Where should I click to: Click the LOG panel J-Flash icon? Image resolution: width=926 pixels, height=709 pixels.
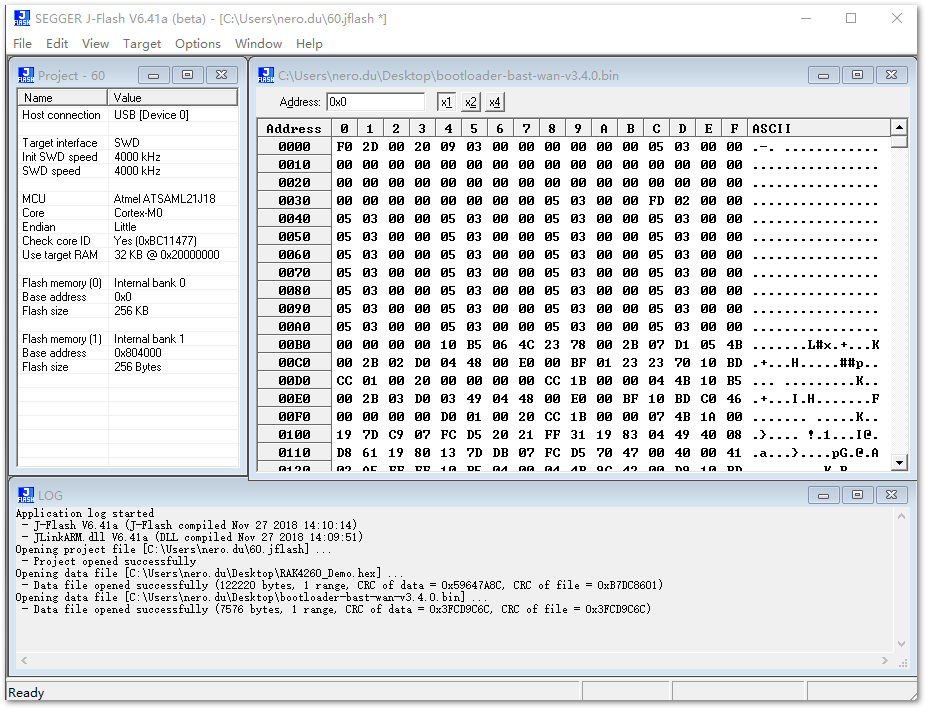(25, 495)
